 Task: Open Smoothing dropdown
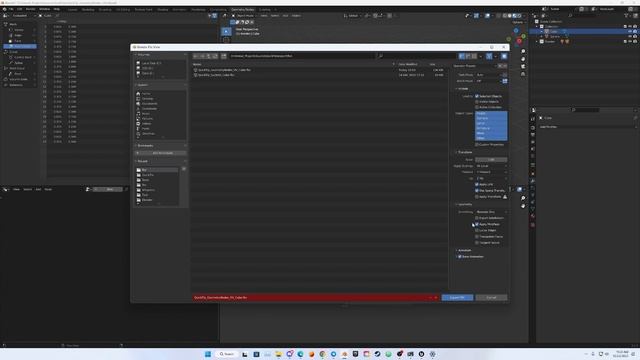(491, 212)
